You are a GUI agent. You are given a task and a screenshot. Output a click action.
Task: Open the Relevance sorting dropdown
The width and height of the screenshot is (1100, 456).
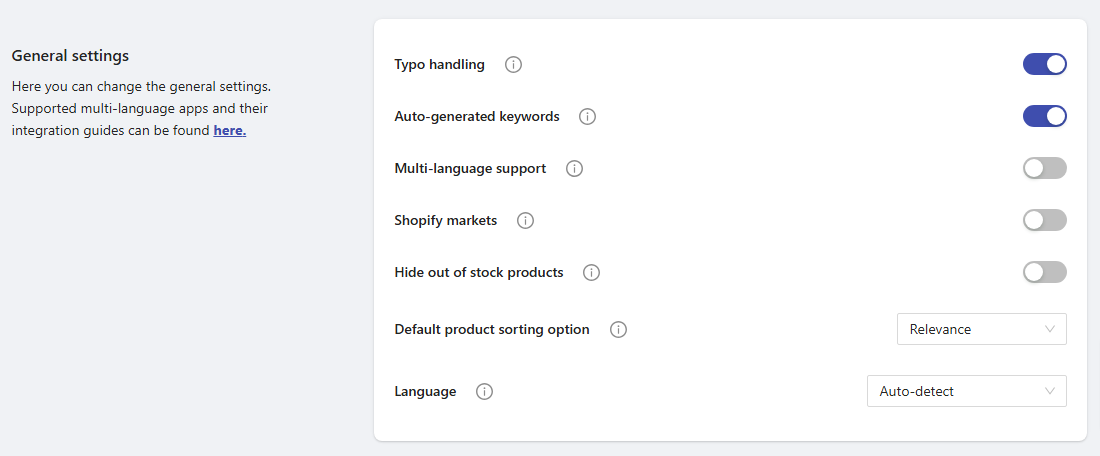coord(981,329)
